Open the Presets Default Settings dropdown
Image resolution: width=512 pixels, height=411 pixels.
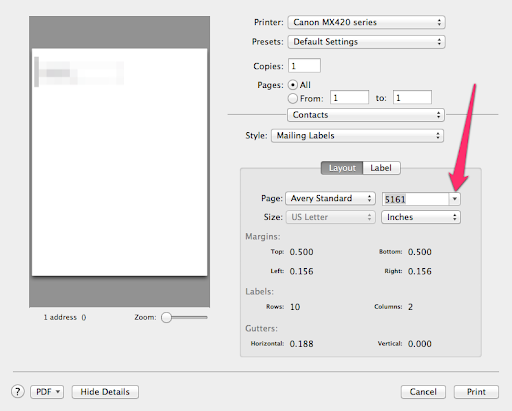point(366,42)
